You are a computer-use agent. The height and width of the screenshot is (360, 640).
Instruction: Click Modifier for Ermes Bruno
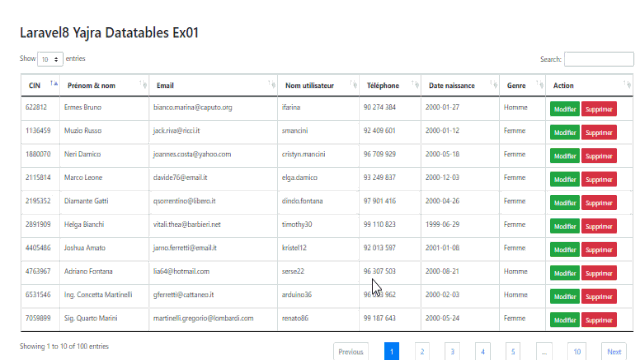tap(564, 109)
